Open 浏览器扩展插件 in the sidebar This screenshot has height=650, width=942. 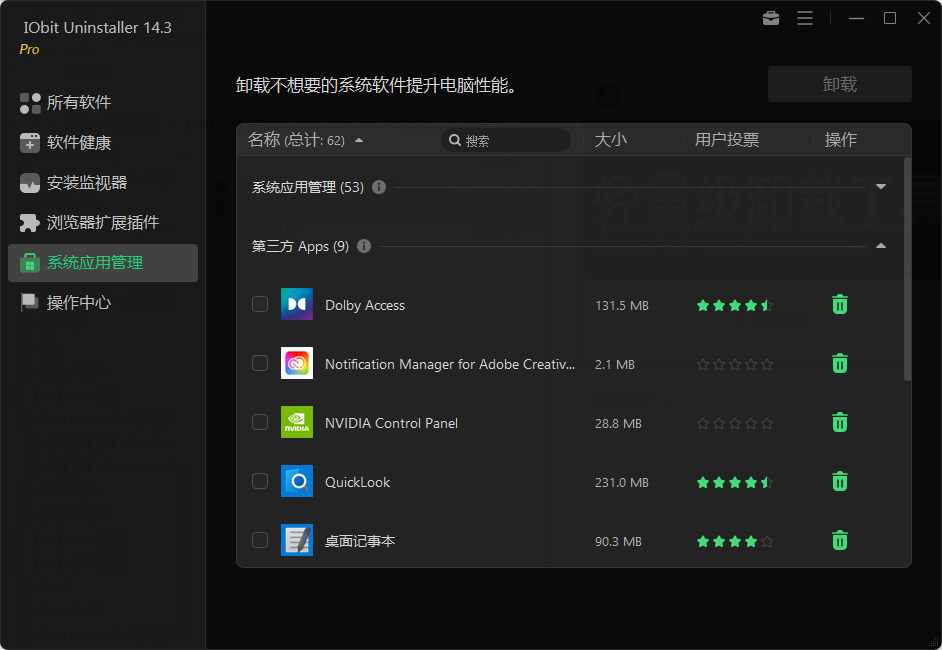(x=103, y=223)
